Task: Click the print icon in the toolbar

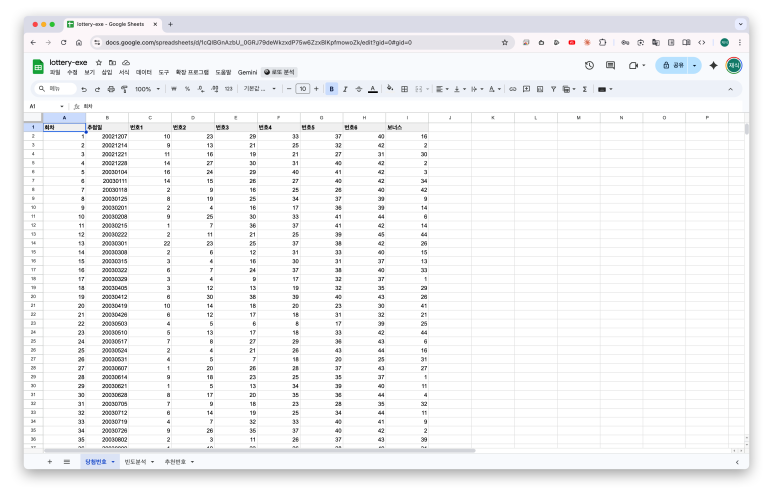Action: tap(110, 89)
